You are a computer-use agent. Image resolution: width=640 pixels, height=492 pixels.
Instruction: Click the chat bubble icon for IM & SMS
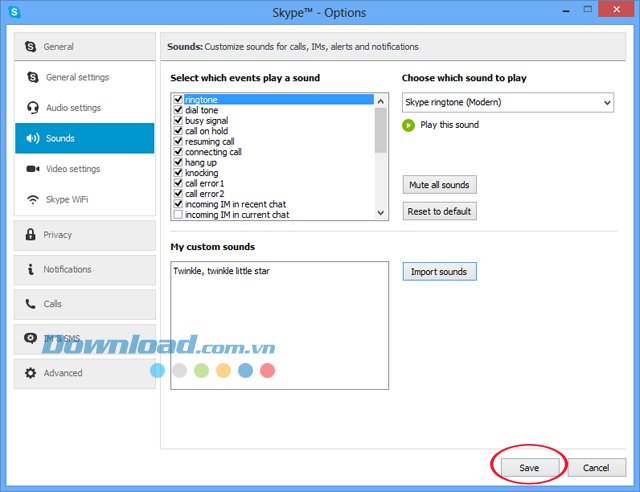[x=30, y=338]
